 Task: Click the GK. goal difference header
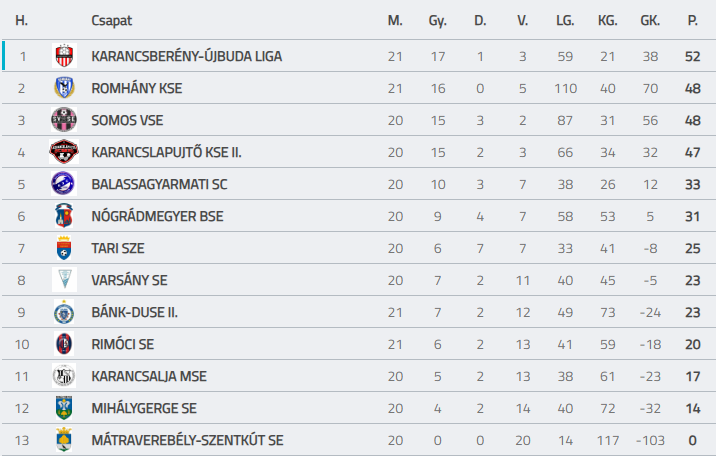(x=650, y=21)
